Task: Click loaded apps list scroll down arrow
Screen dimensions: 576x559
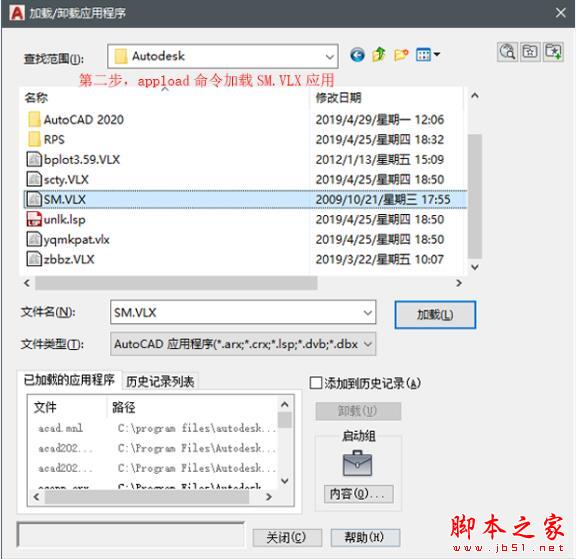Action: 285,480
